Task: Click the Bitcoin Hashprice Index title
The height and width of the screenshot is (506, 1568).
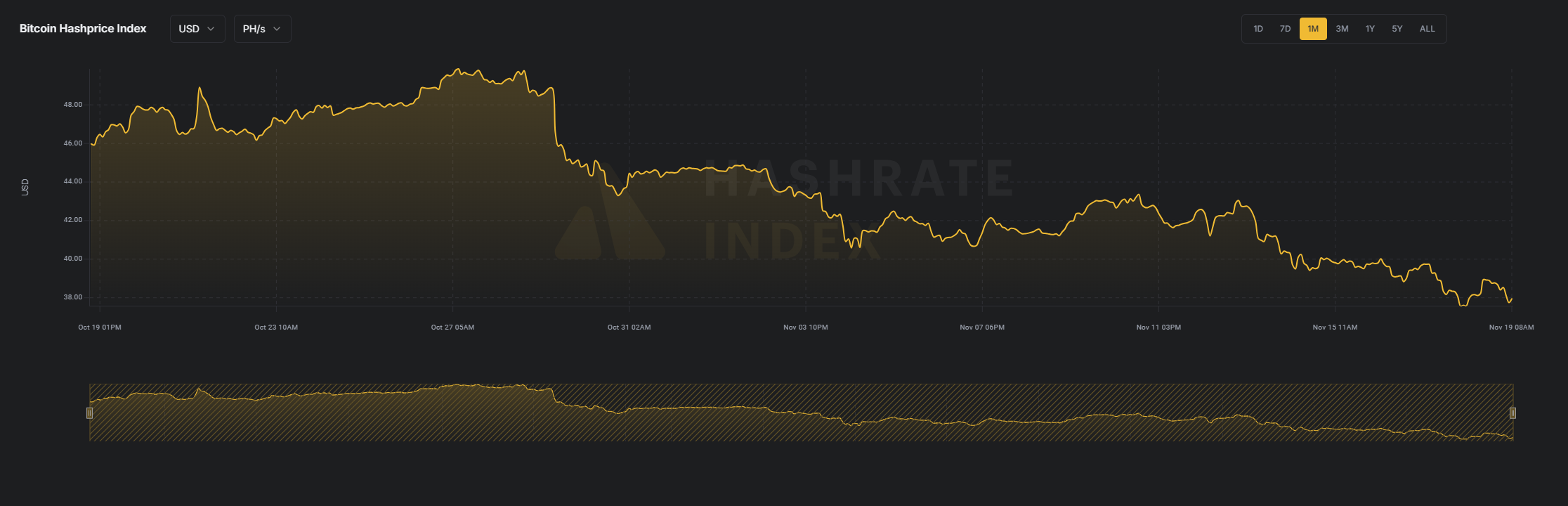Action: tap(83, 29)
